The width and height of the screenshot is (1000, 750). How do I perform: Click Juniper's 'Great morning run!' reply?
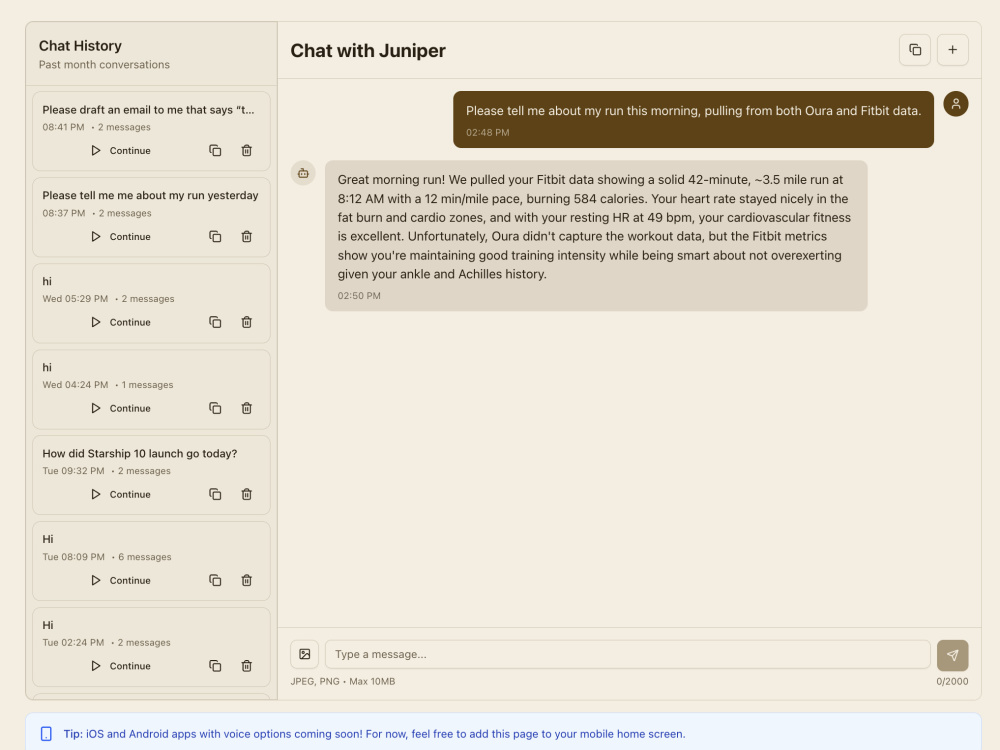click(x=596, y=236)
